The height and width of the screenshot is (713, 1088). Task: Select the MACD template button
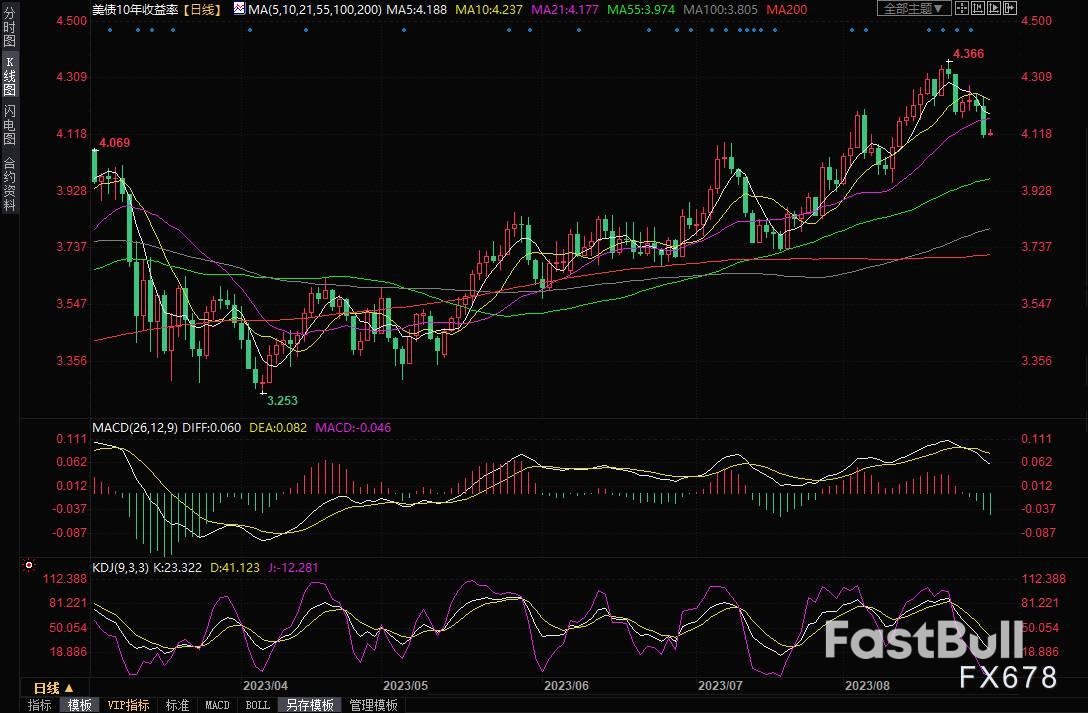coord(217,705)
